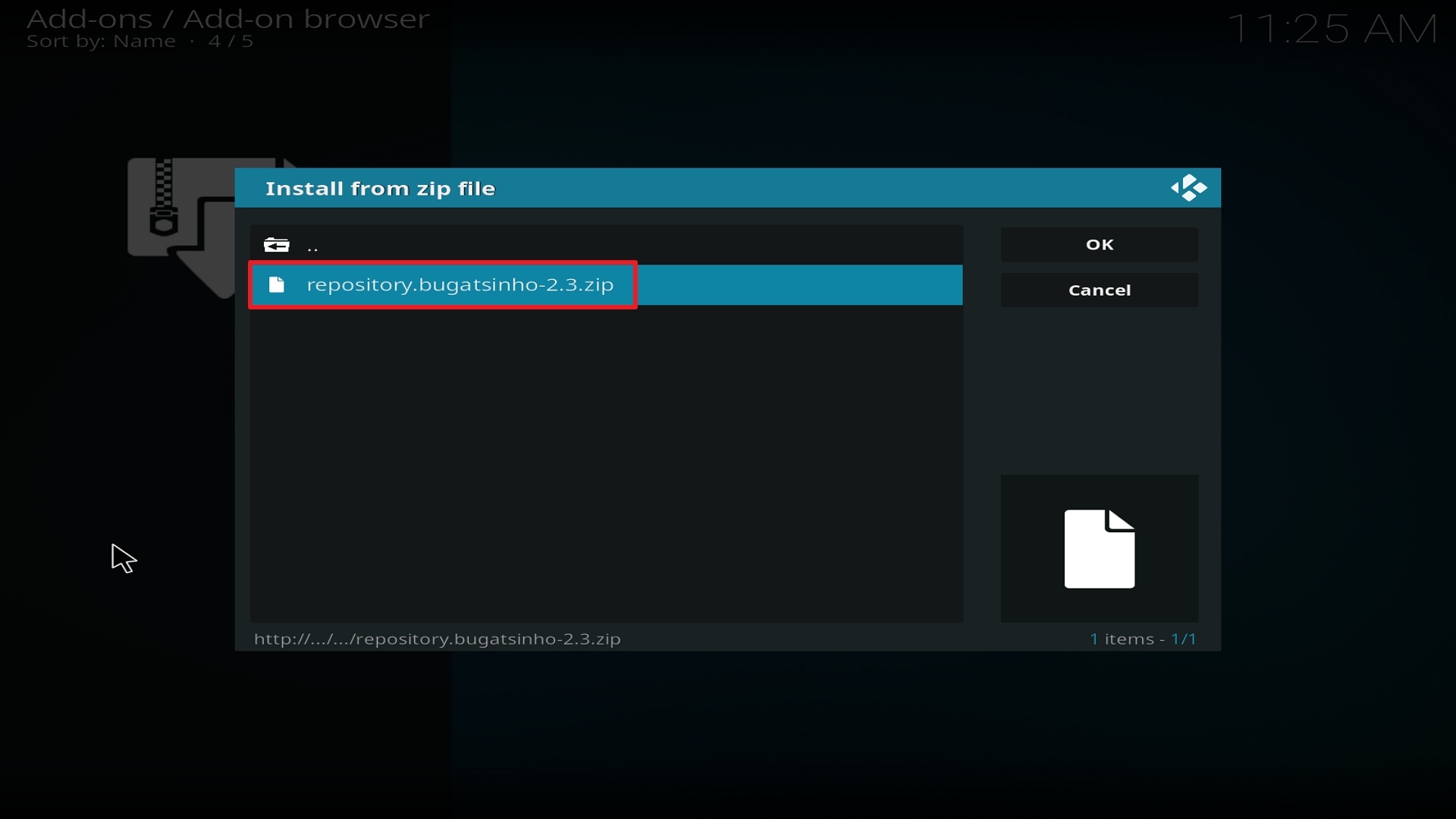Screen dimensions: 1456x819
Task: Click the Kodi logo in dialog header
Action: click(x=1188, y=188)
